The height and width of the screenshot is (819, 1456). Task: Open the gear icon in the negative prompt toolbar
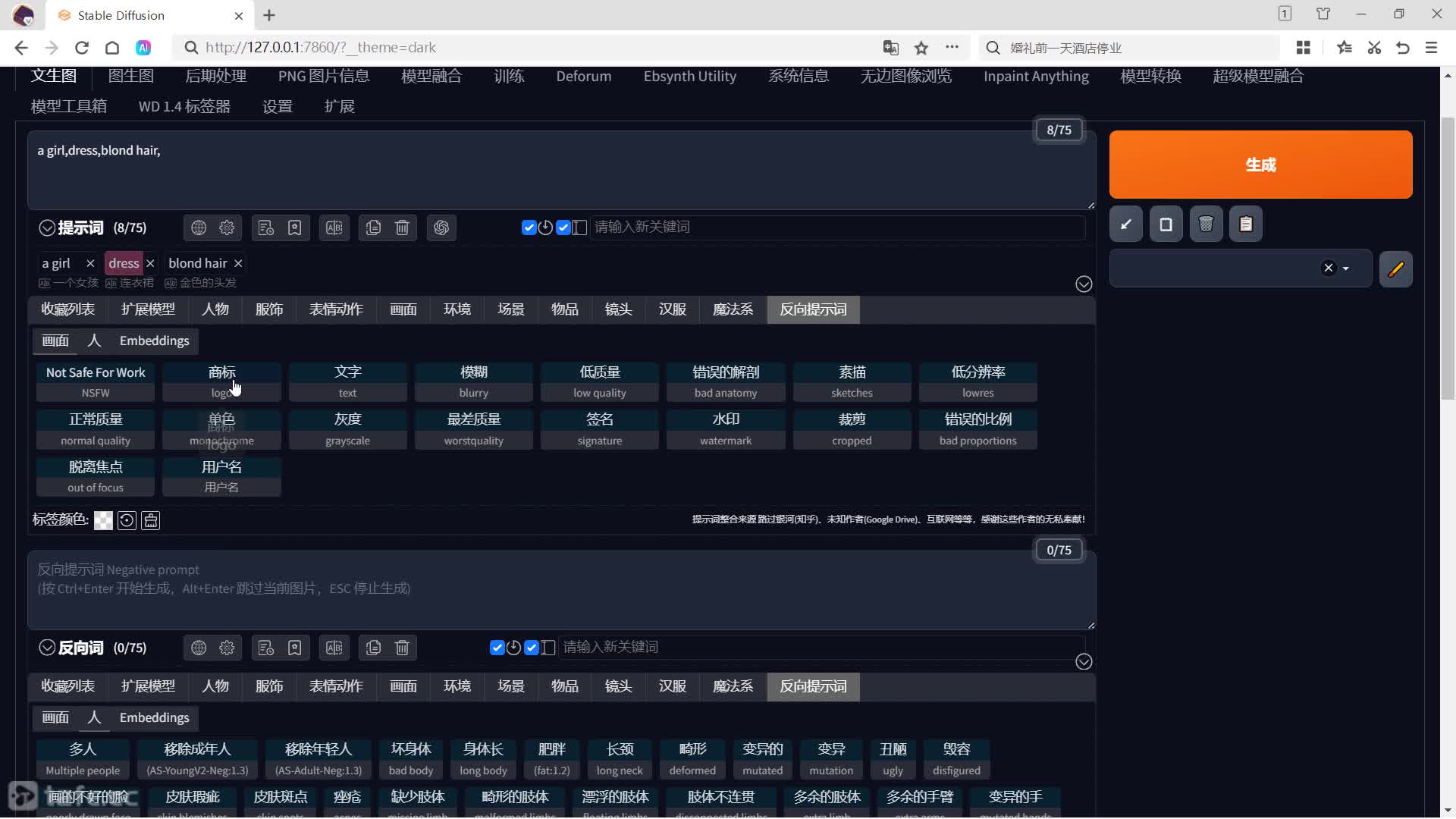click(x=227, y=648)
